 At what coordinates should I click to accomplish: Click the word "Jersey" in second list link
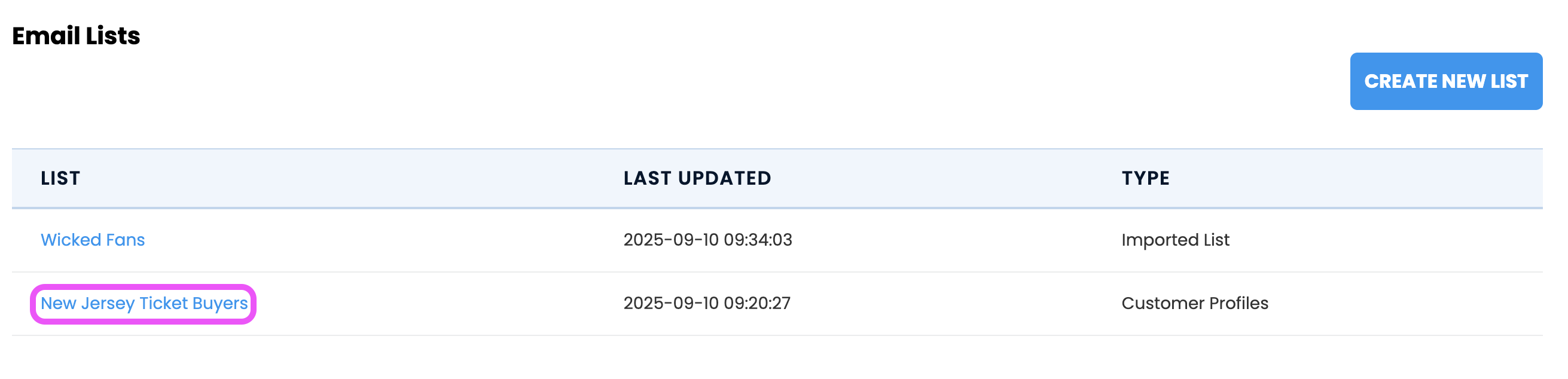coord(108,303)
